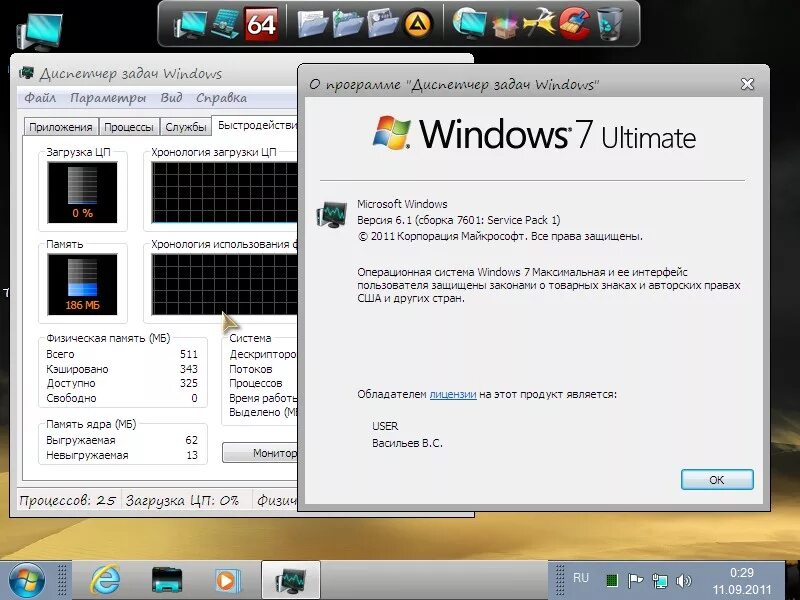Click the Всего value 511
Image resolution: width=800 pixels, height=600 pixels.
[x=189, y=354]
